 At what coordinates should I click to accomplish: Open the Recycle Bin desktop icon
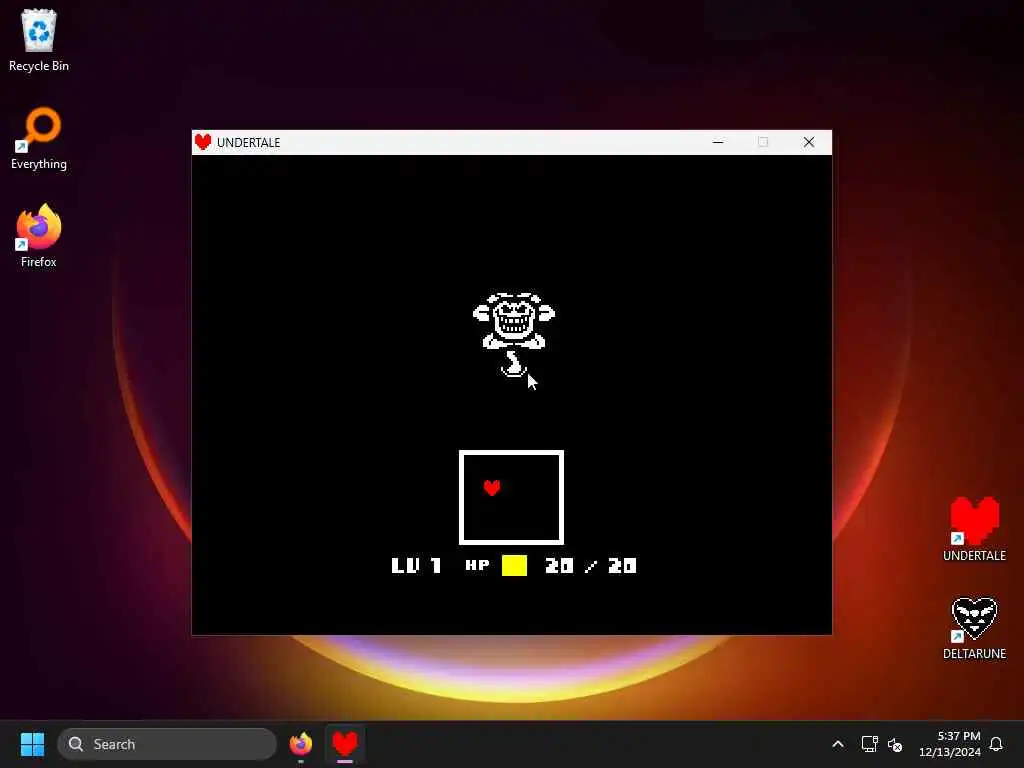[39, 40]
